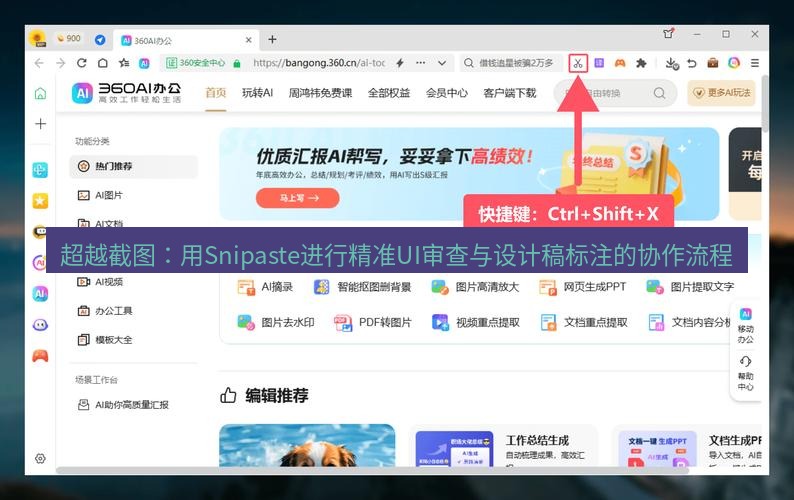The width and height of the screenshot is (794, 500).
Task: Open the 视频重点提取 tool
Action: coord(475,323)
